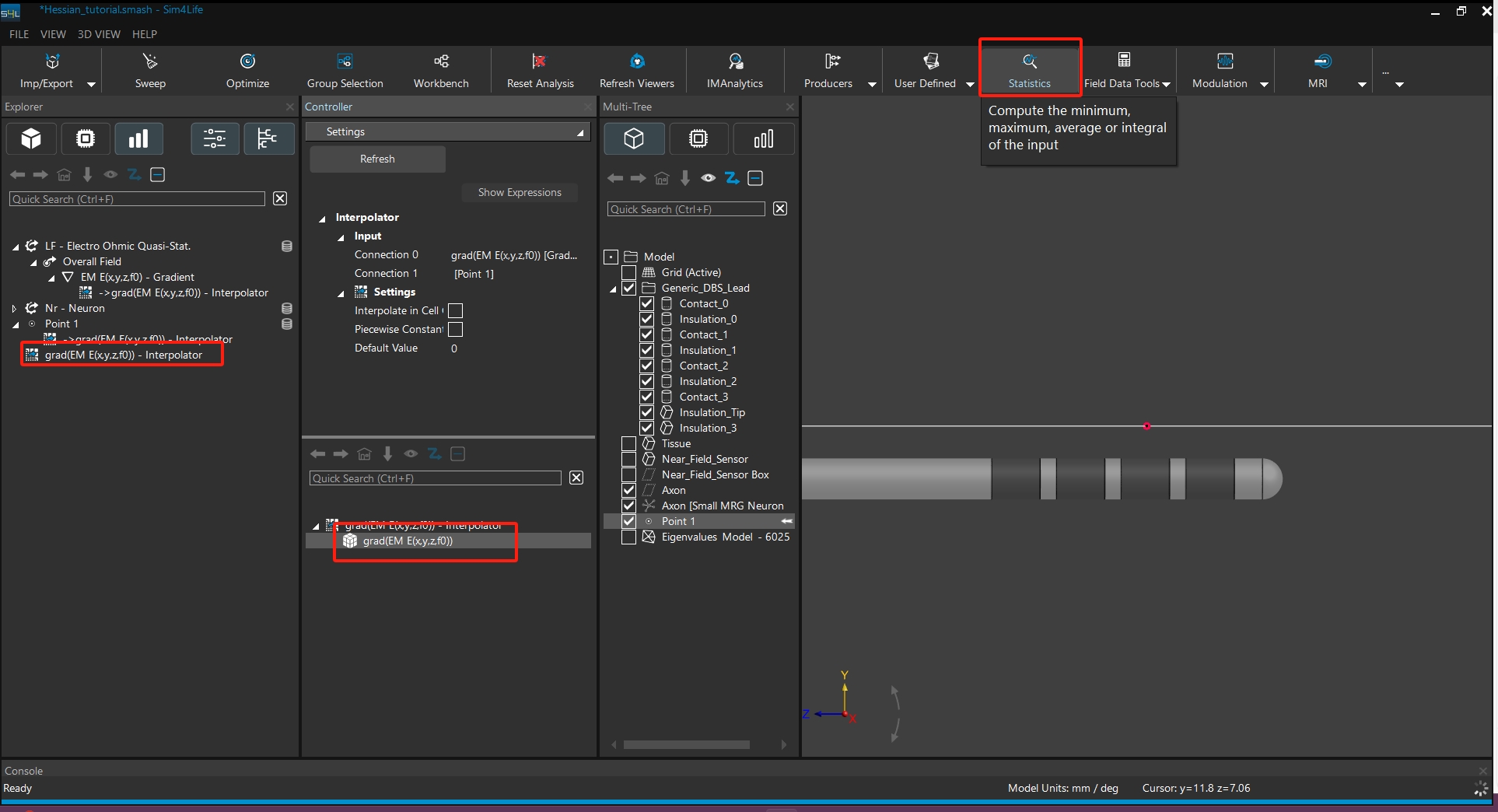Viewport: 1498px width, 812px height.
Task: Open the FILE menu
Action: pos(19,34)
